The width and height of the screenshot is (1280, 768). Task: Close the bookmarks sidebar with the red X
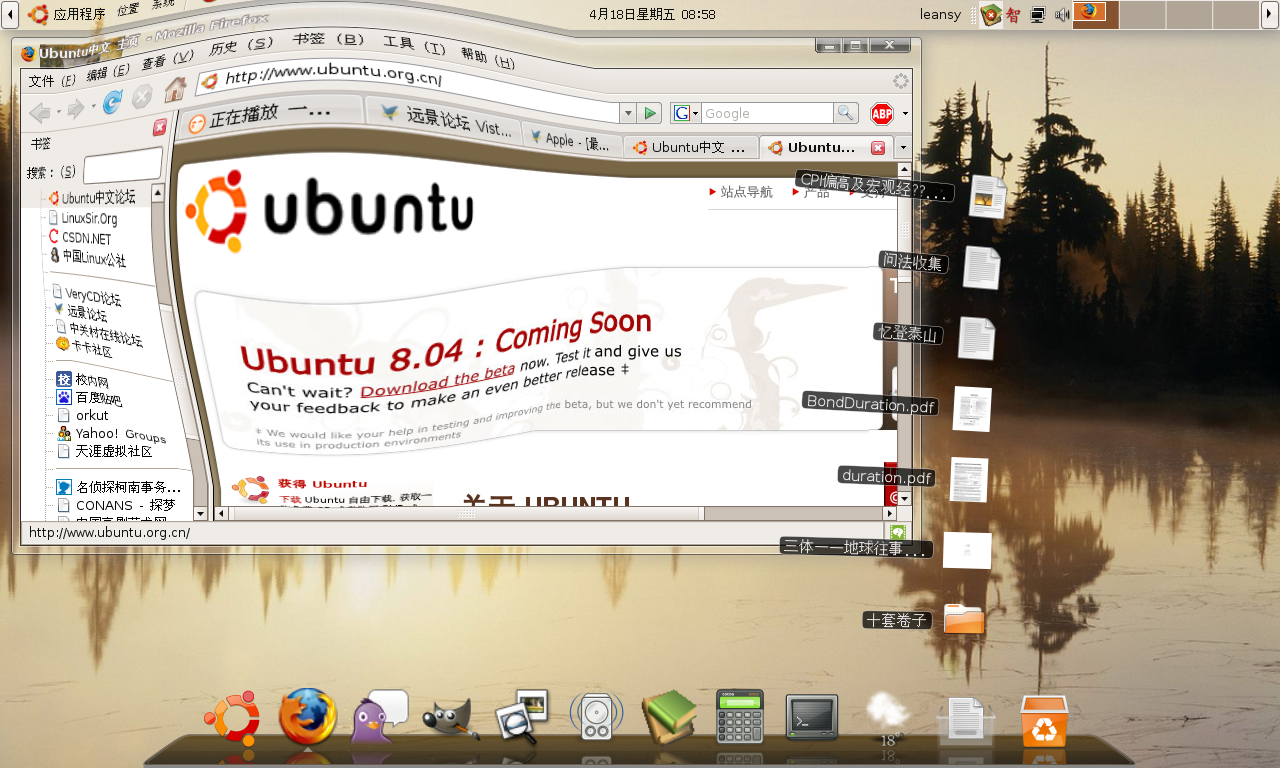tap(159, 128)
